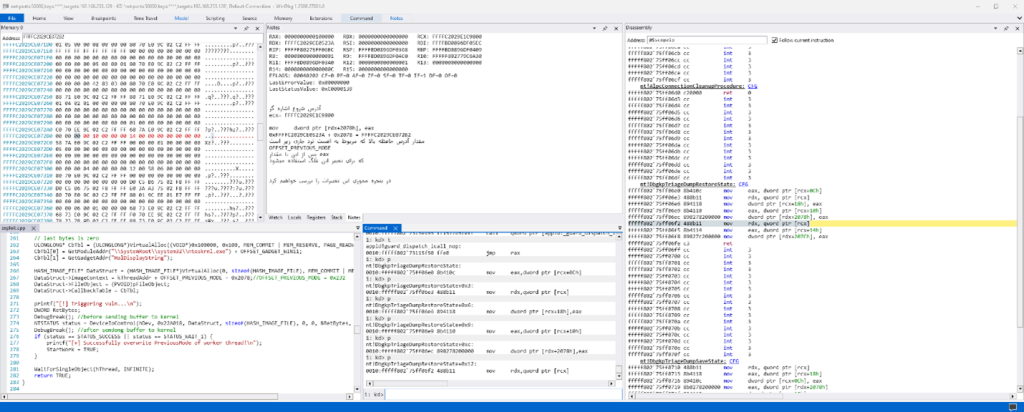Close the Disassembly panel

point(1016,29)
